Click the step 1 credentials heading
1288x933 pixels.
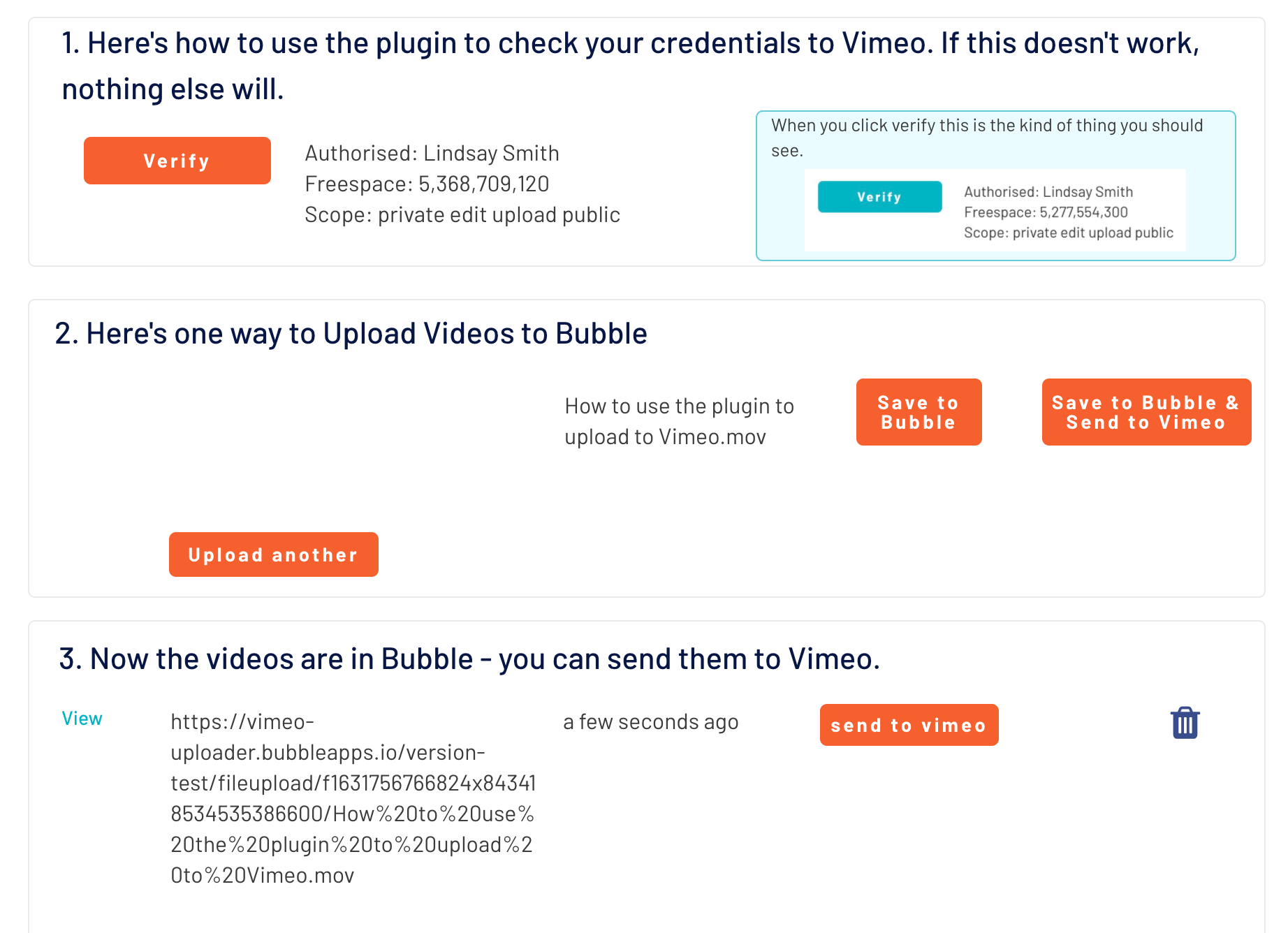click(631, 66)
